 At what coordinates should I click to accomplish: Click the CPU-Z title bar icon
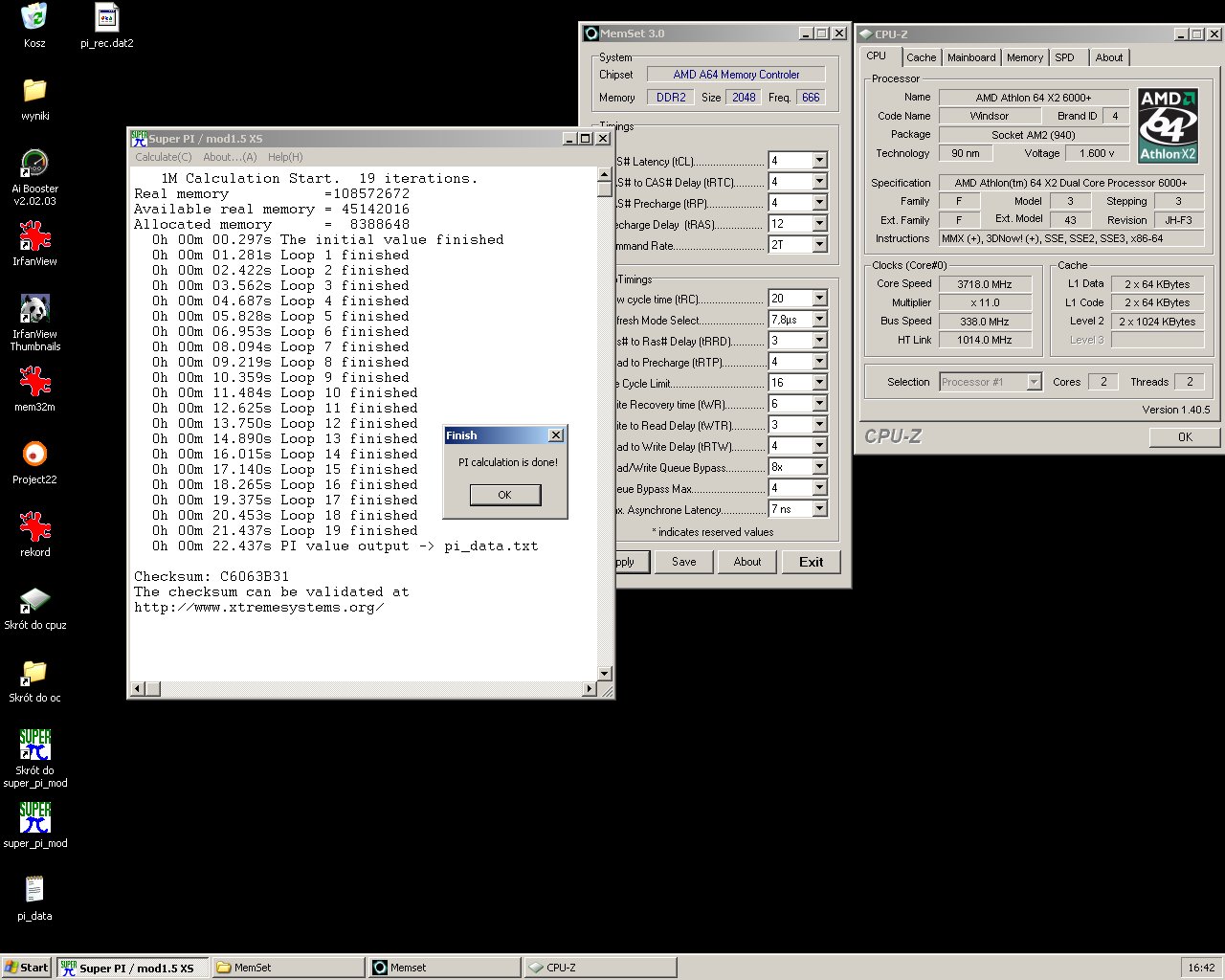click(865, 34)
